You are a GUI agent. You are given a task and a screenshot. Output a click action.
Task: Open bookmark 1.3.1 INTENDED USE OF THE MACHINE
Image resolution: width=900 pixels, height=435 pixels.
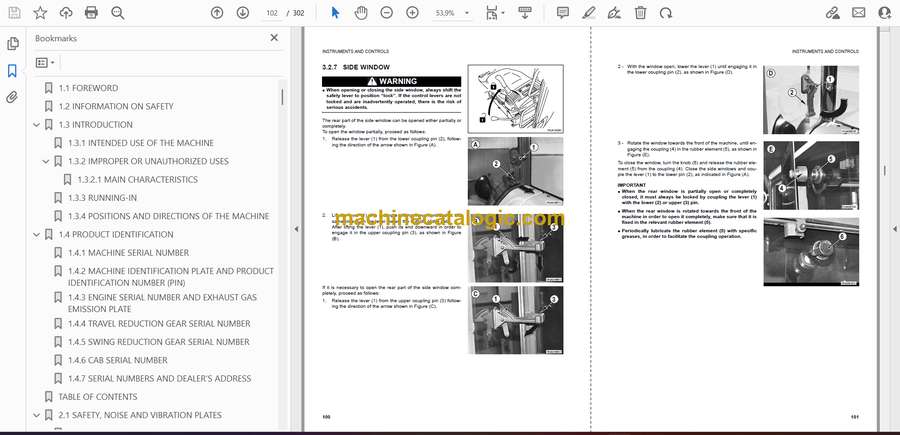[x=141, y=143]
